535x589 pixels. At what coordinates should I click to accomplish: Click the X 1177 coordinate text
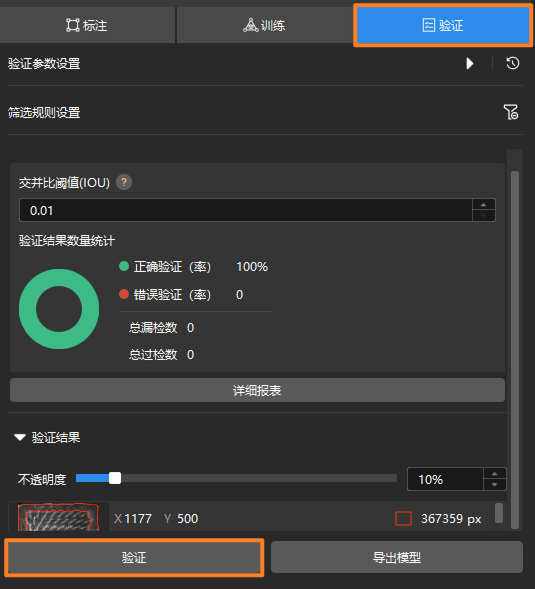pos(133,519)
